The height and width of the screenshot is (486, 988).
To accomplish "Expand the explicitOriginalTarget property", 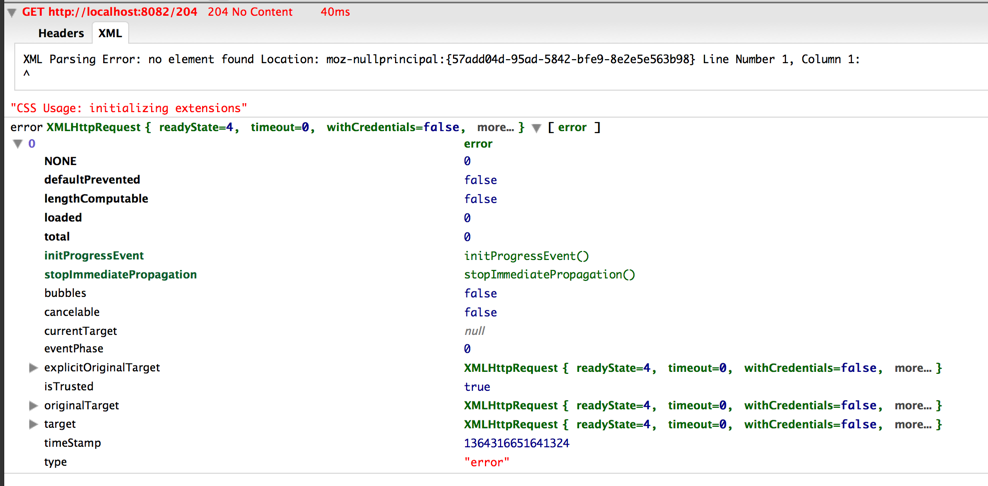I will (34, 368).
